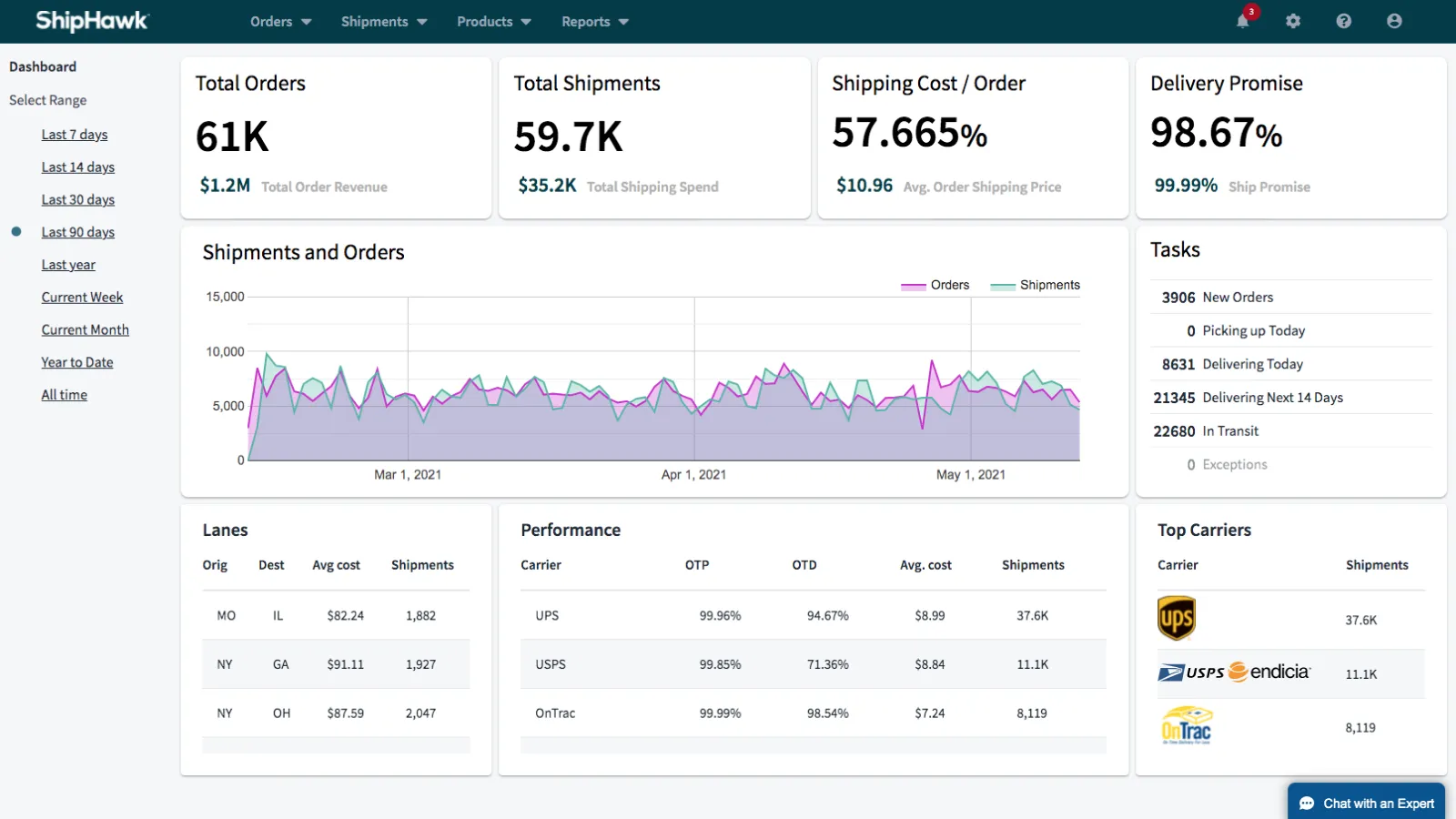Open the Products menu
This screenshot has width=1456, height=819.
(492, 21)
